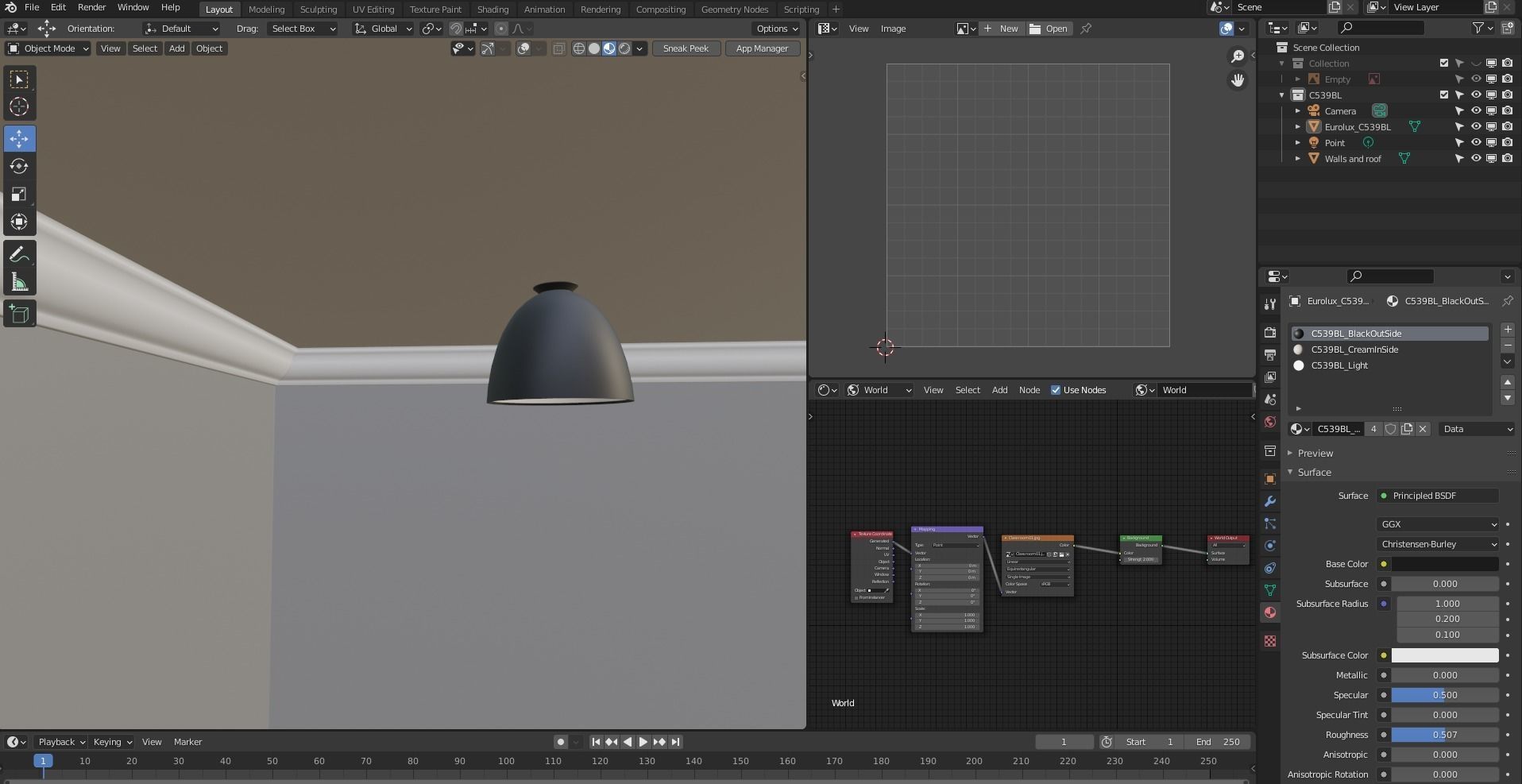Click New image button
This screenshot has width=1522, height=784.
[x=1001, y=29]
